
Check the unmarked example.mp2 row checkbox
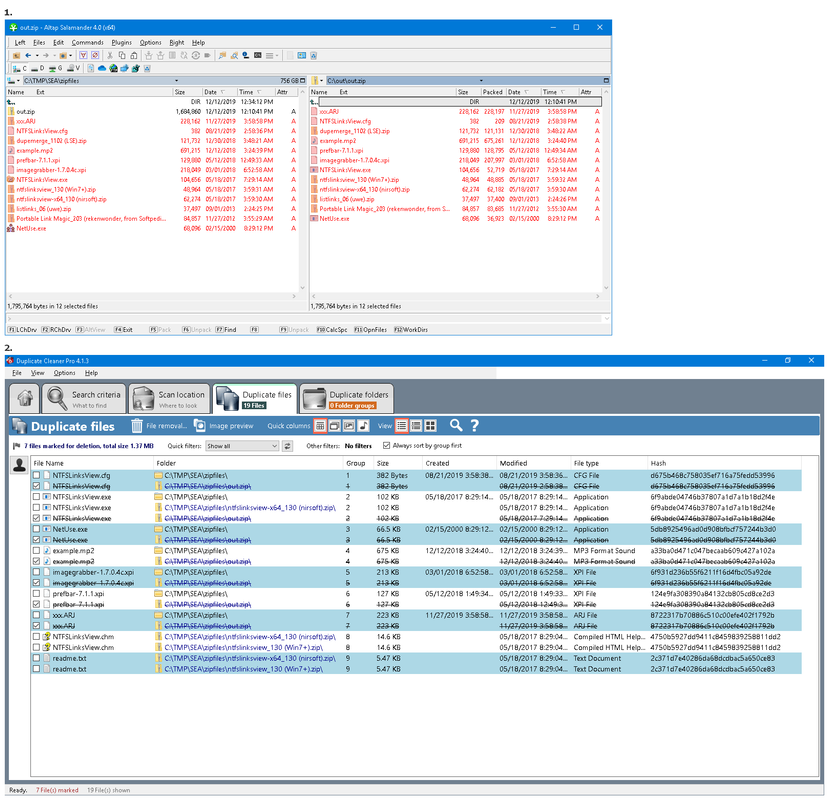tap(36, 550)
